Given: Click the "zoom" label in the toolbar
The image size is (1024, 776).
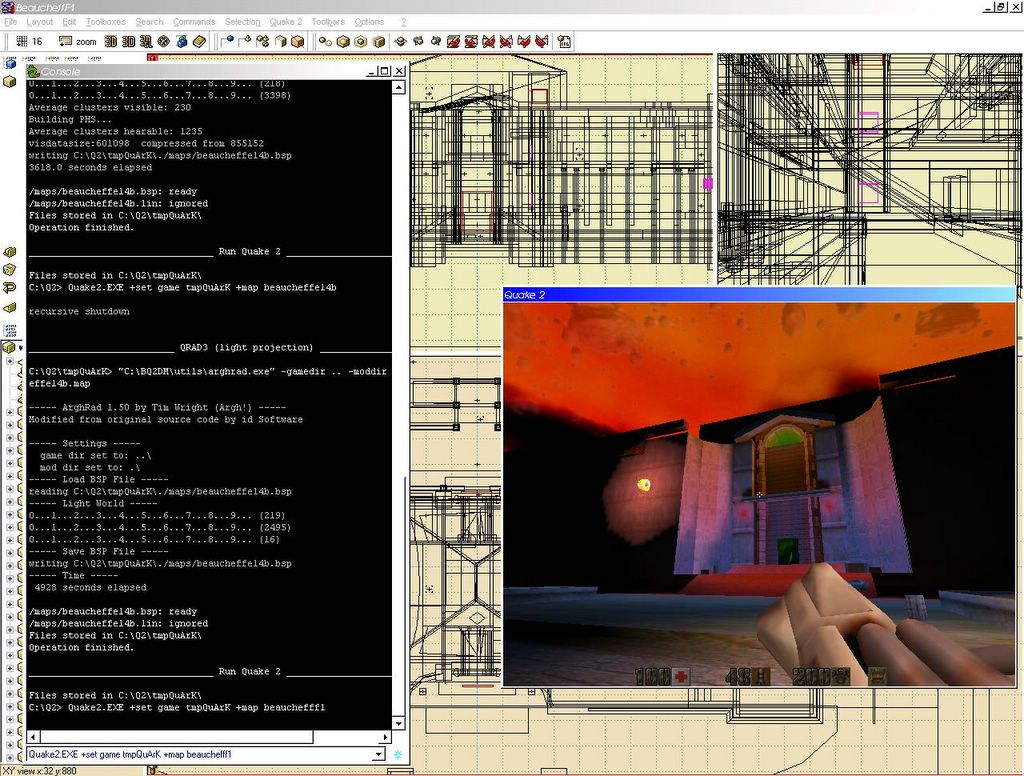Looking at the screenshot, I should click(86, 42).
